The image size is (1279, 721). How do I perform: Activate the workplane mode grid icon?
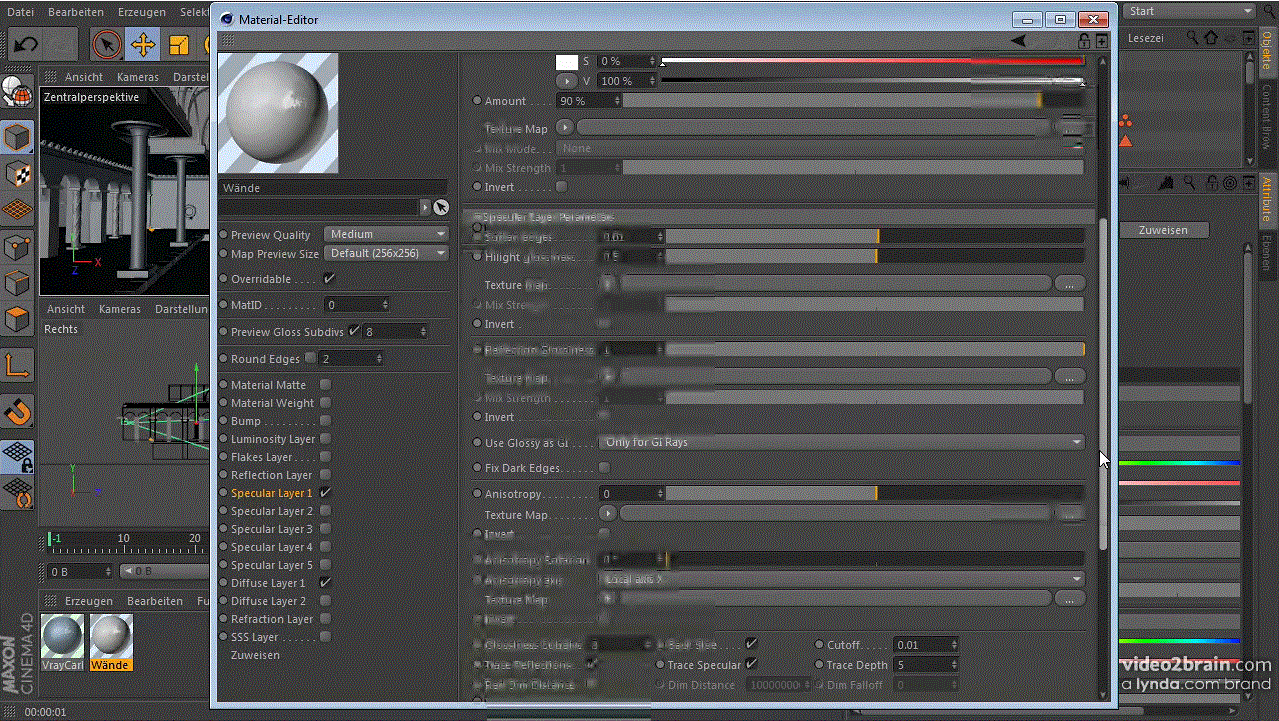pyautogui.click(x=17, y=210)
